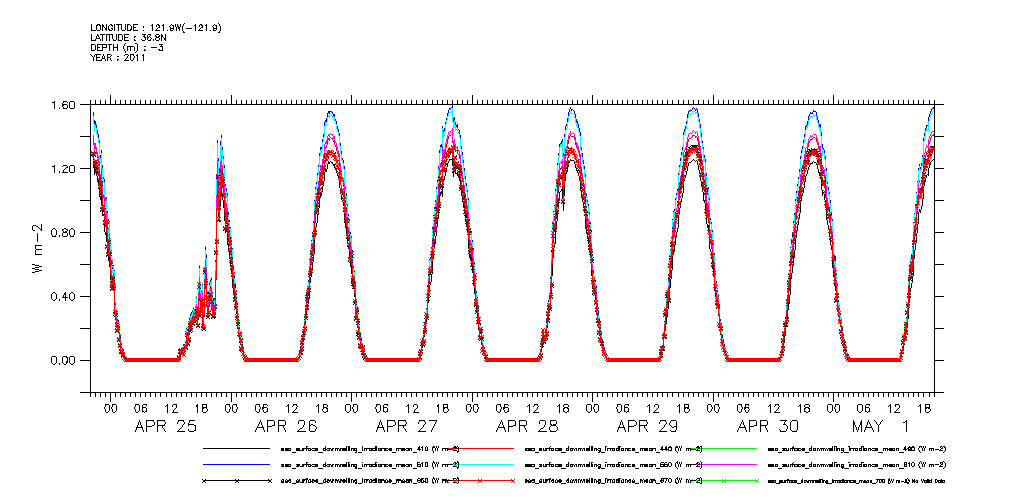
Task: Click the legend label beside the black x-marker line
Action: [369, 481]
